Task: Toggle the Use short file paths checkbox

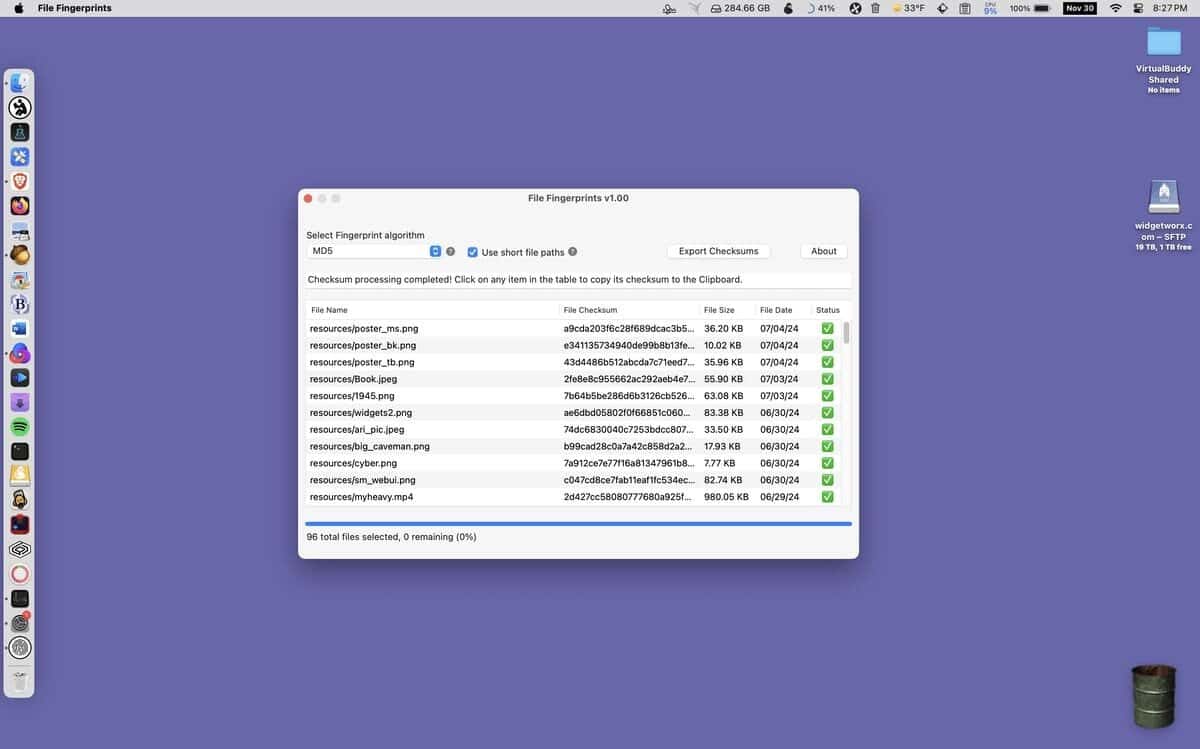Action: [473, 252]
